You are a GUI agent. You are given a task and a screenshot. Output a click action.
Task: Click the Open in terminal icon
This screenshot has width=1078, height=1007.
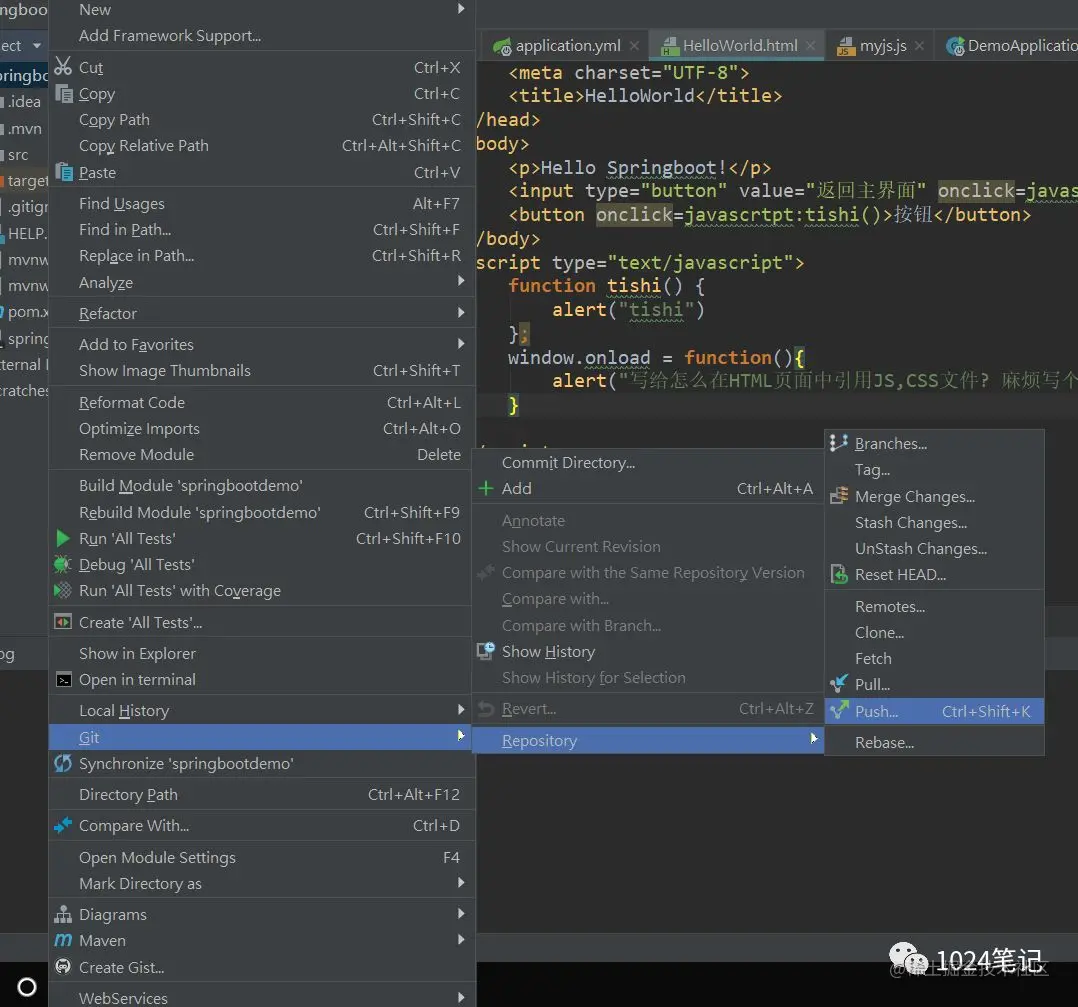(63, 679)
